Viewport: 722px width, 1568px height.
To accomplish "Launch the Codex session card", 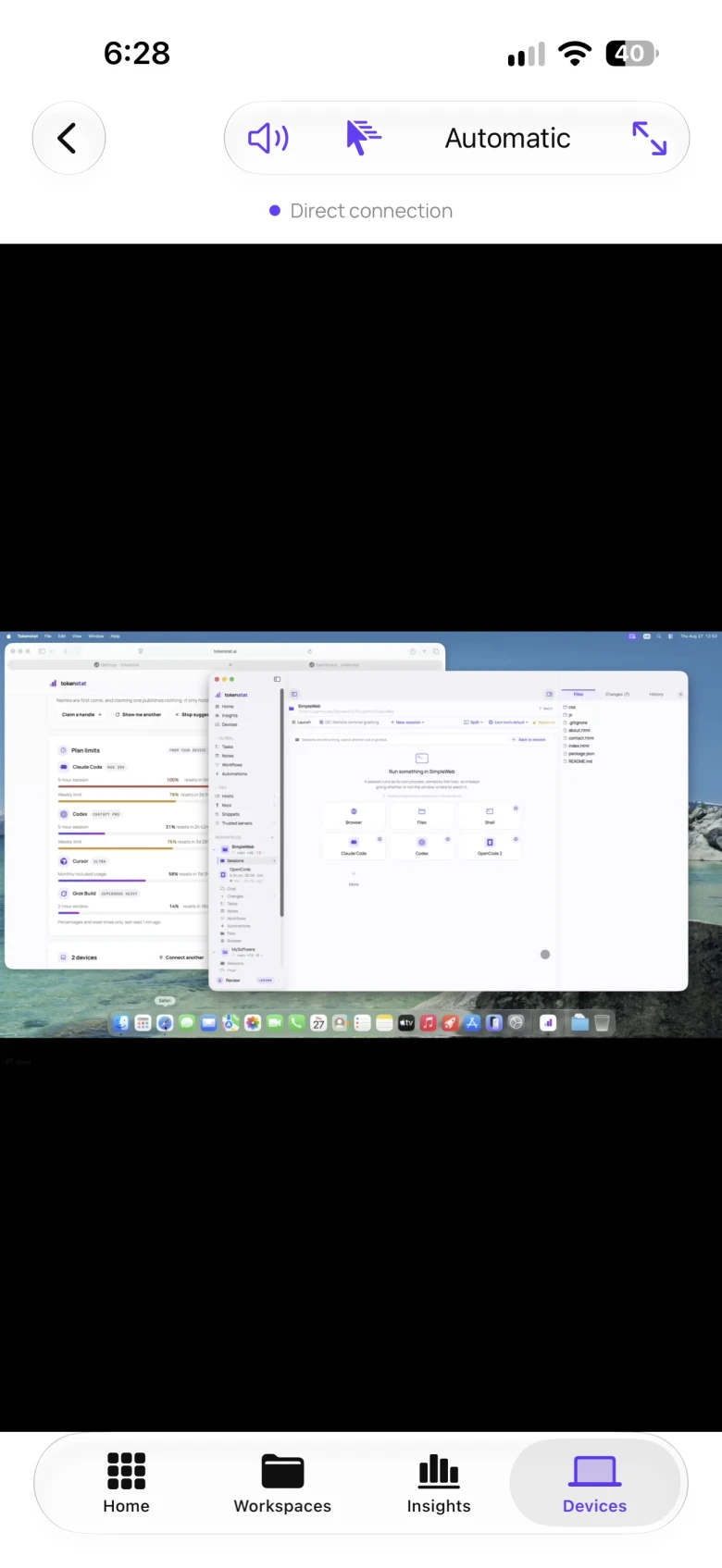I will coord(421,846).
